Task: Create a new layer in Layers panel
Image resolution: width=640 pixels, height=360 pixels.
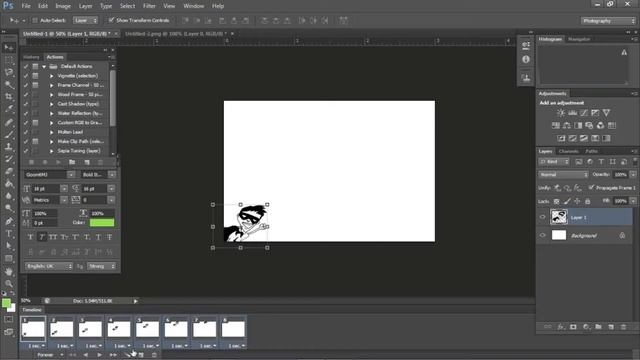Action: tap(611, 327)
